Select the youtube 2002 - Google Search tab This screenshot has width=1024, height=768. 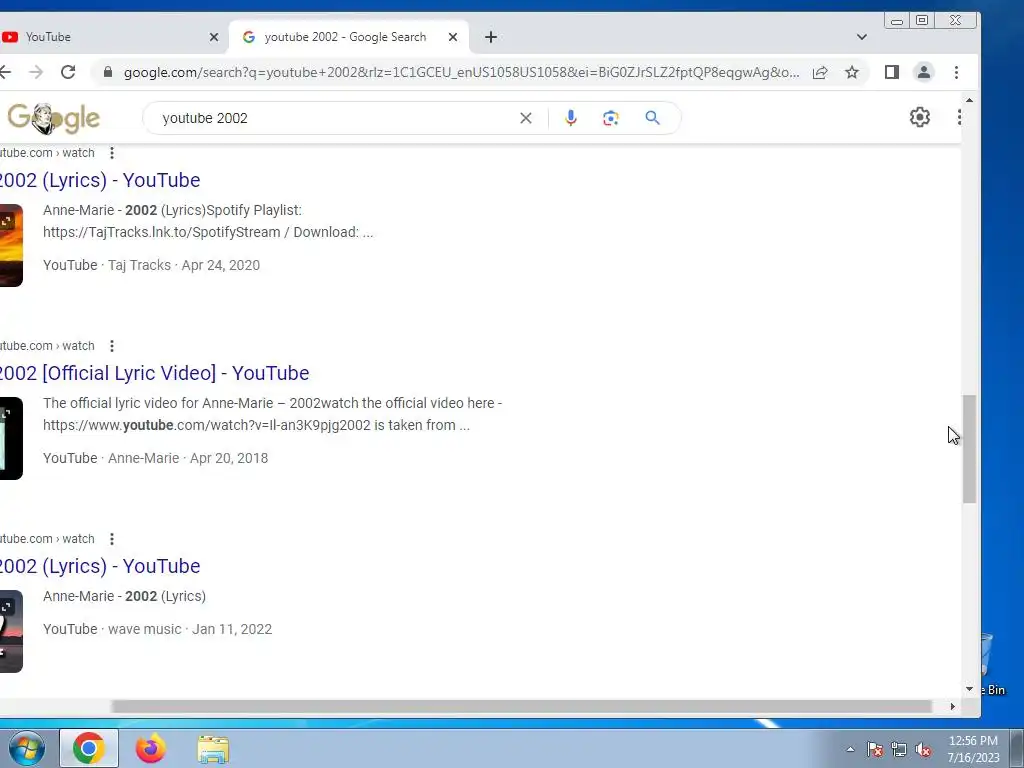pos(349,37)
